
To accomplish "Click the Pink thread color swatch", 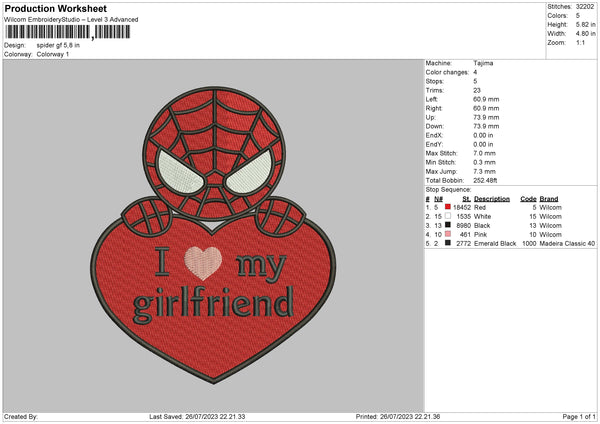I will (448, 234).
